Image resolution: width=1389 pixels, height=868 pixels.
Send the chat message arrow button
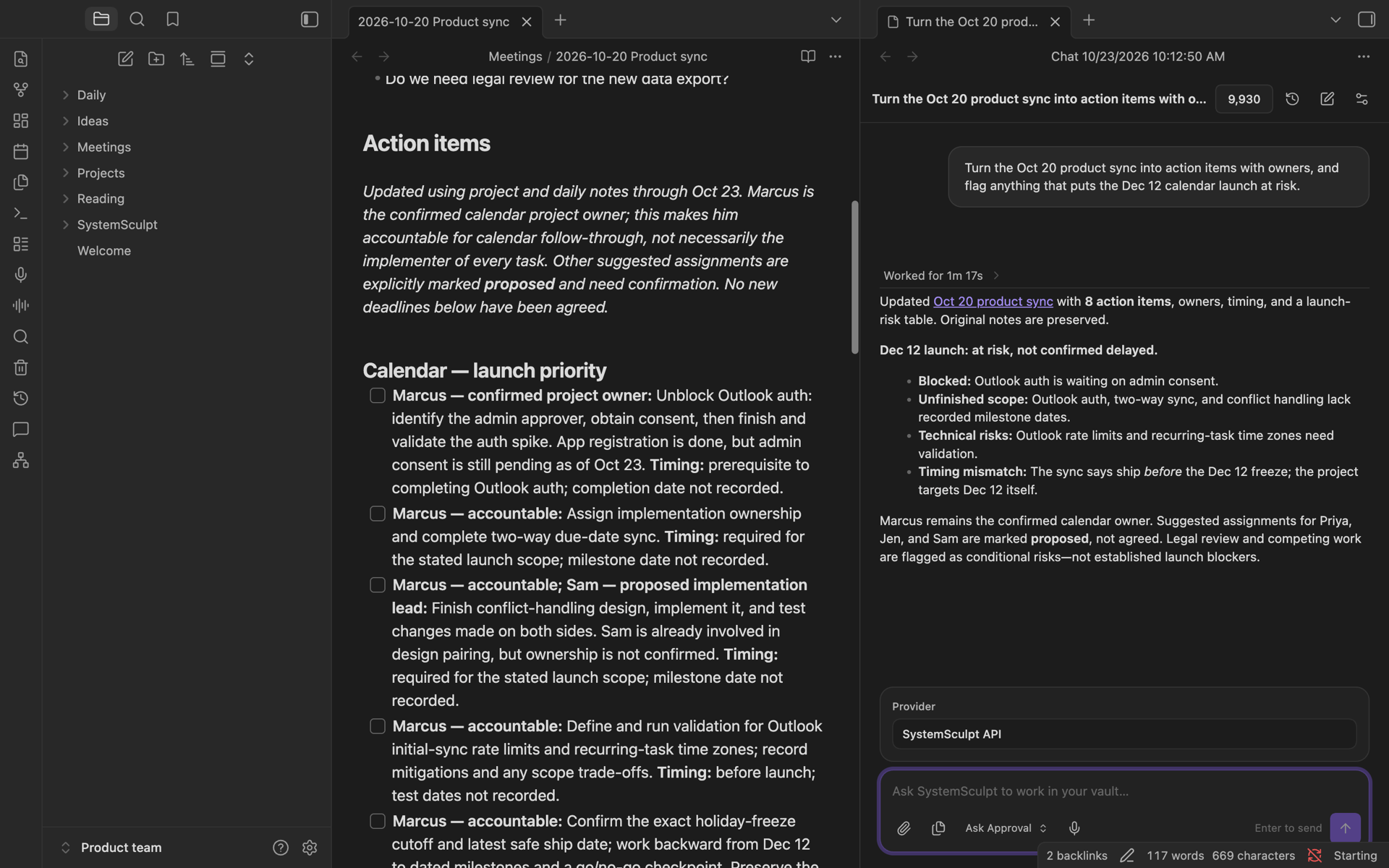(1345, 828)
